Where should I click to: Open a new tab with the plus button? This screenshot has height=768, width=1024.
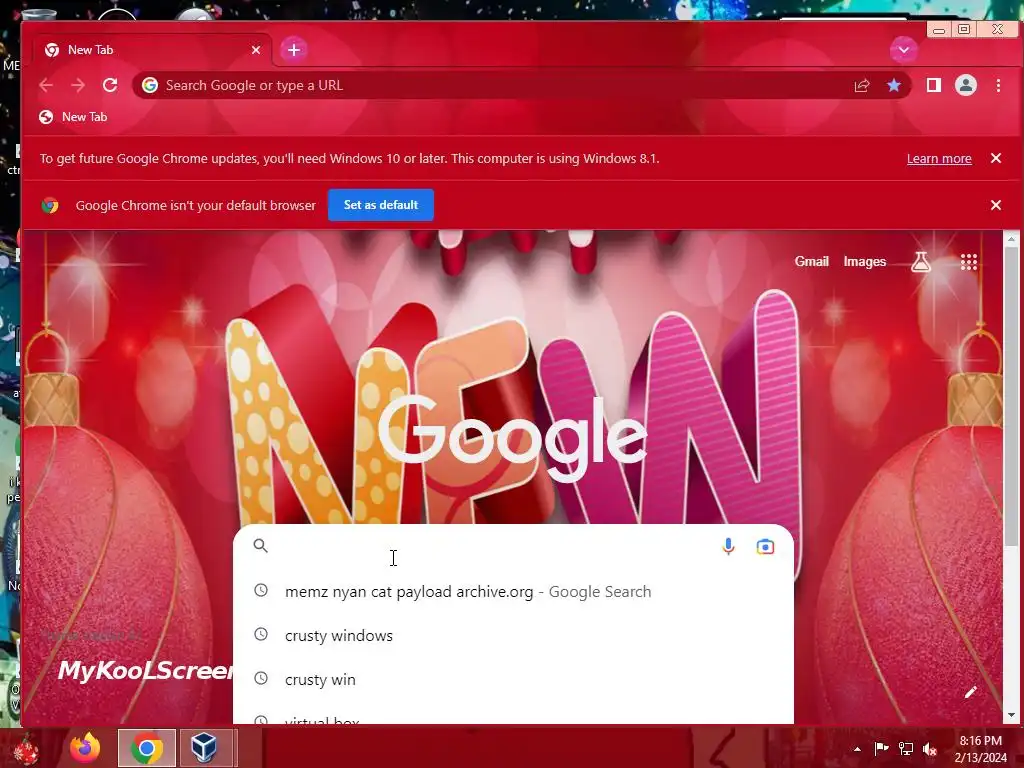click(x=294, y=50)
